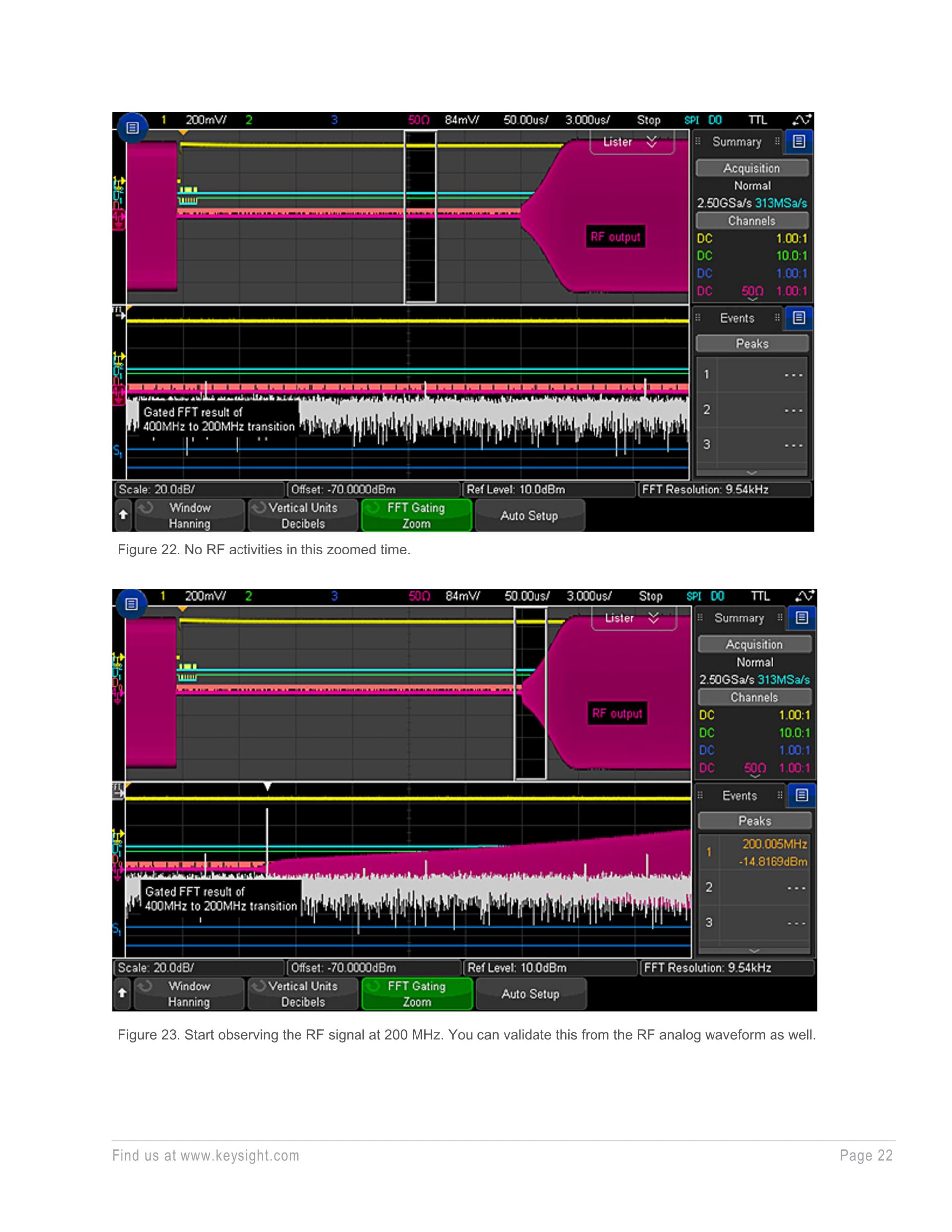This screenshot has width=952, height=1232.
Task: Select Vertical Units Decibels softkey in bottom screenshot
Action: click(x=303, y=993)
